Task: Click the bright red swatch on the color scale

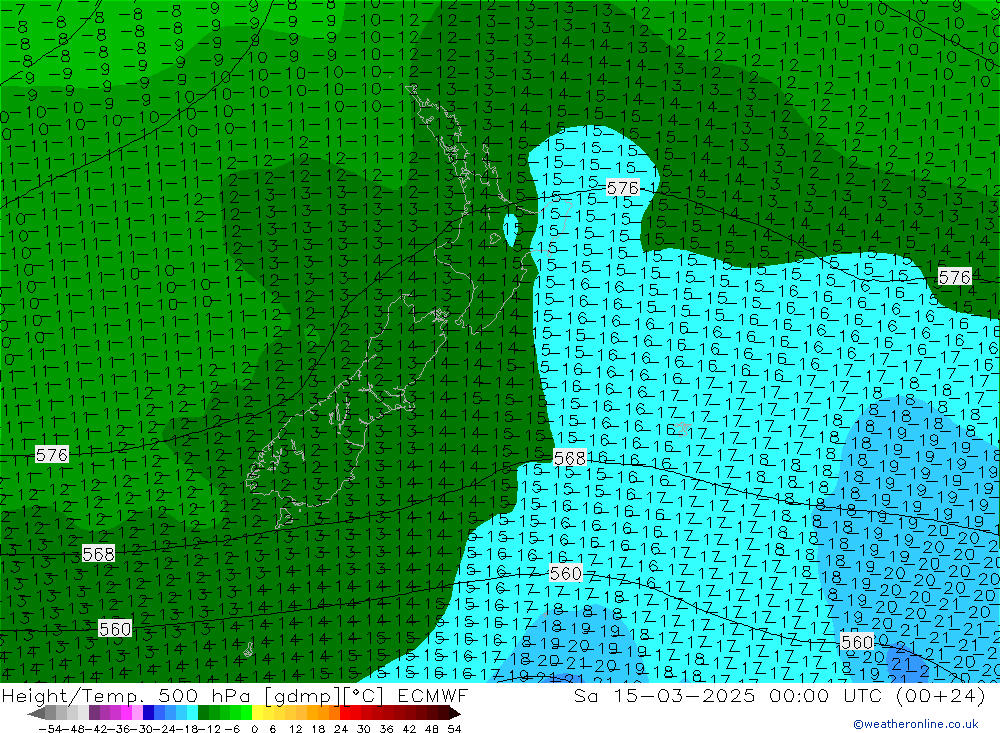Action: tap(345, 713)
